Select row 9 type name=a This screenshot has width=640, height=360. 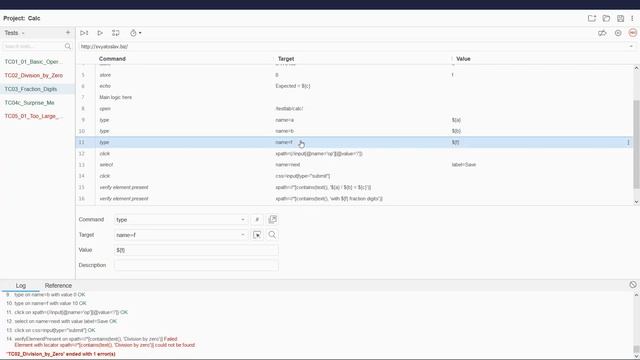[354, 120]
